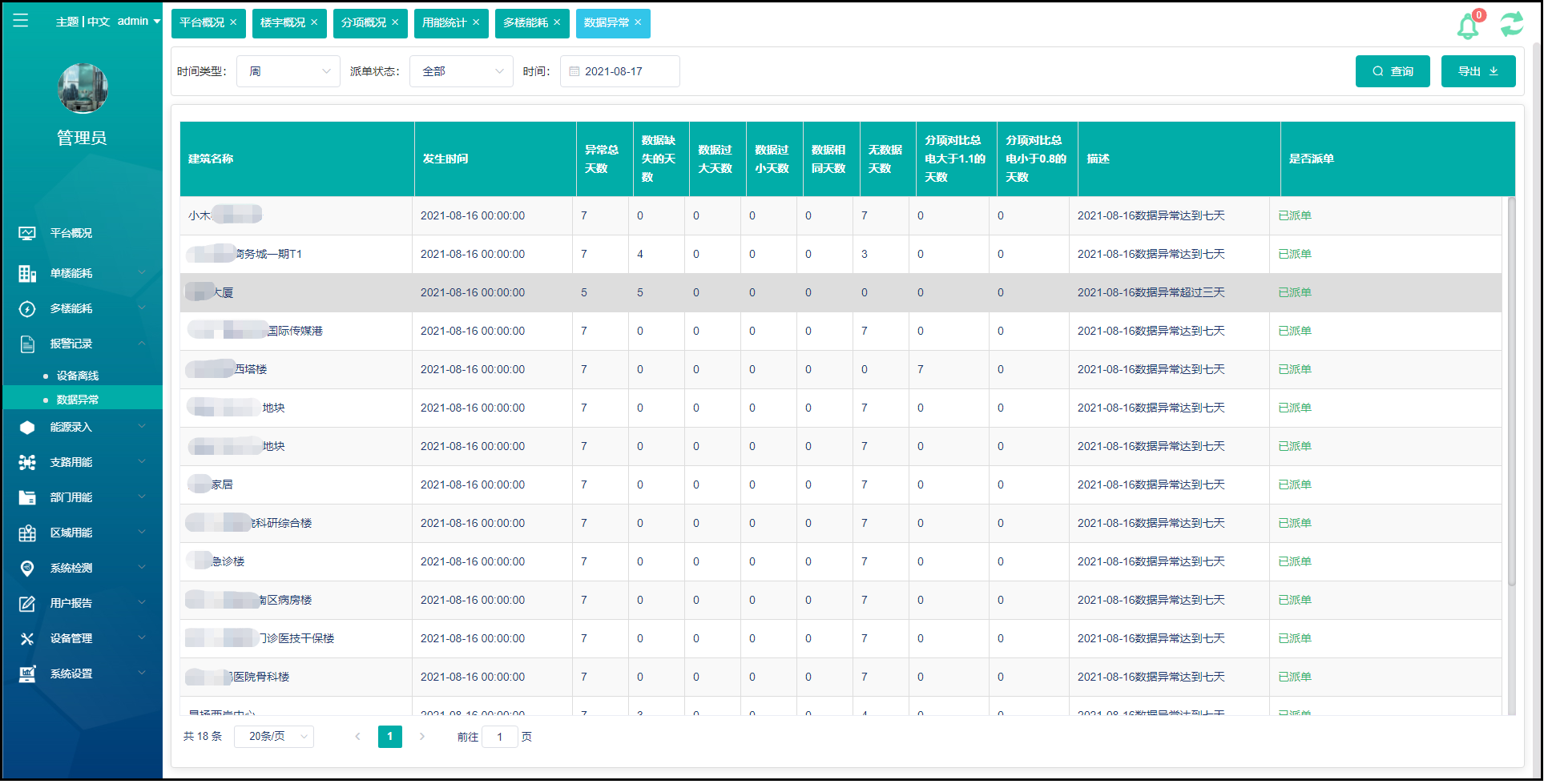Go to previous page arrow
1544x784 pixels.
point(357,736)
